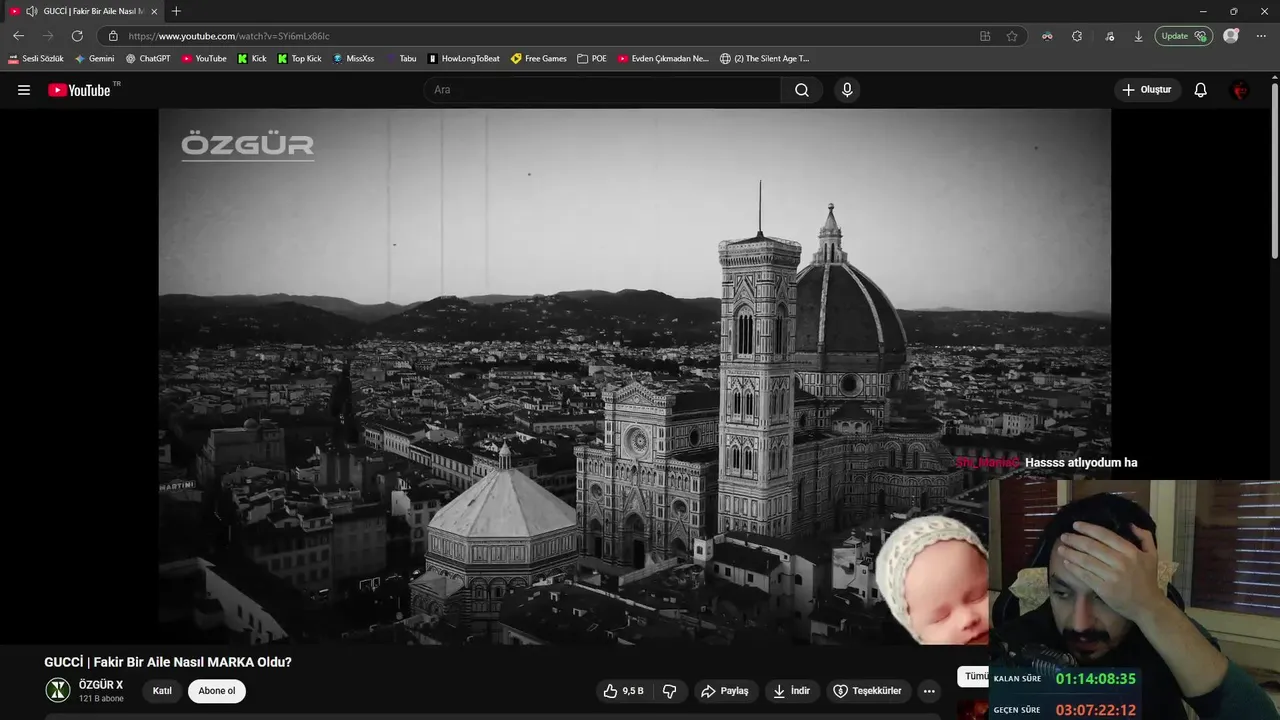Viewport: 1280px width, 720px height.
Task: Open the notifications bell
Action: 1201,90
